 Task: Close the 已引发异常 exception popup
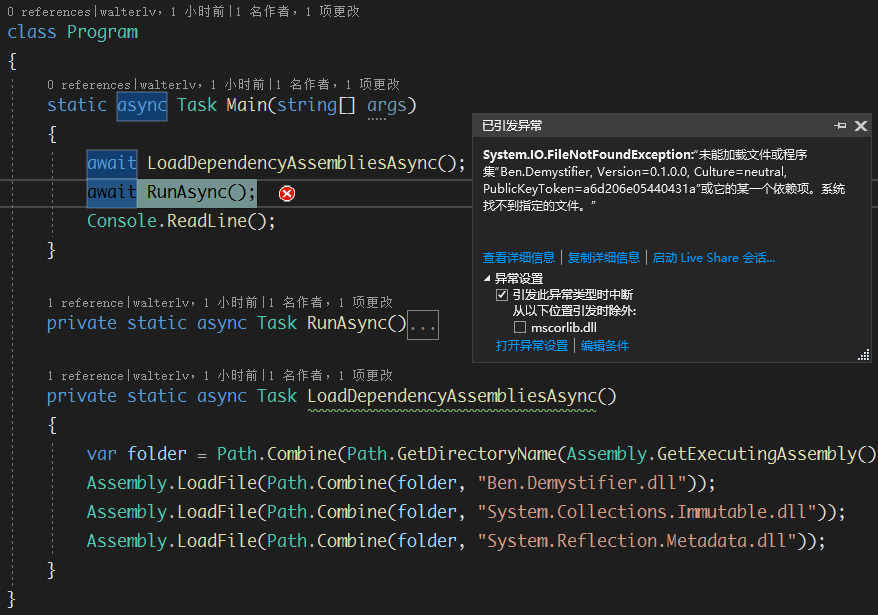coord(860,126)
